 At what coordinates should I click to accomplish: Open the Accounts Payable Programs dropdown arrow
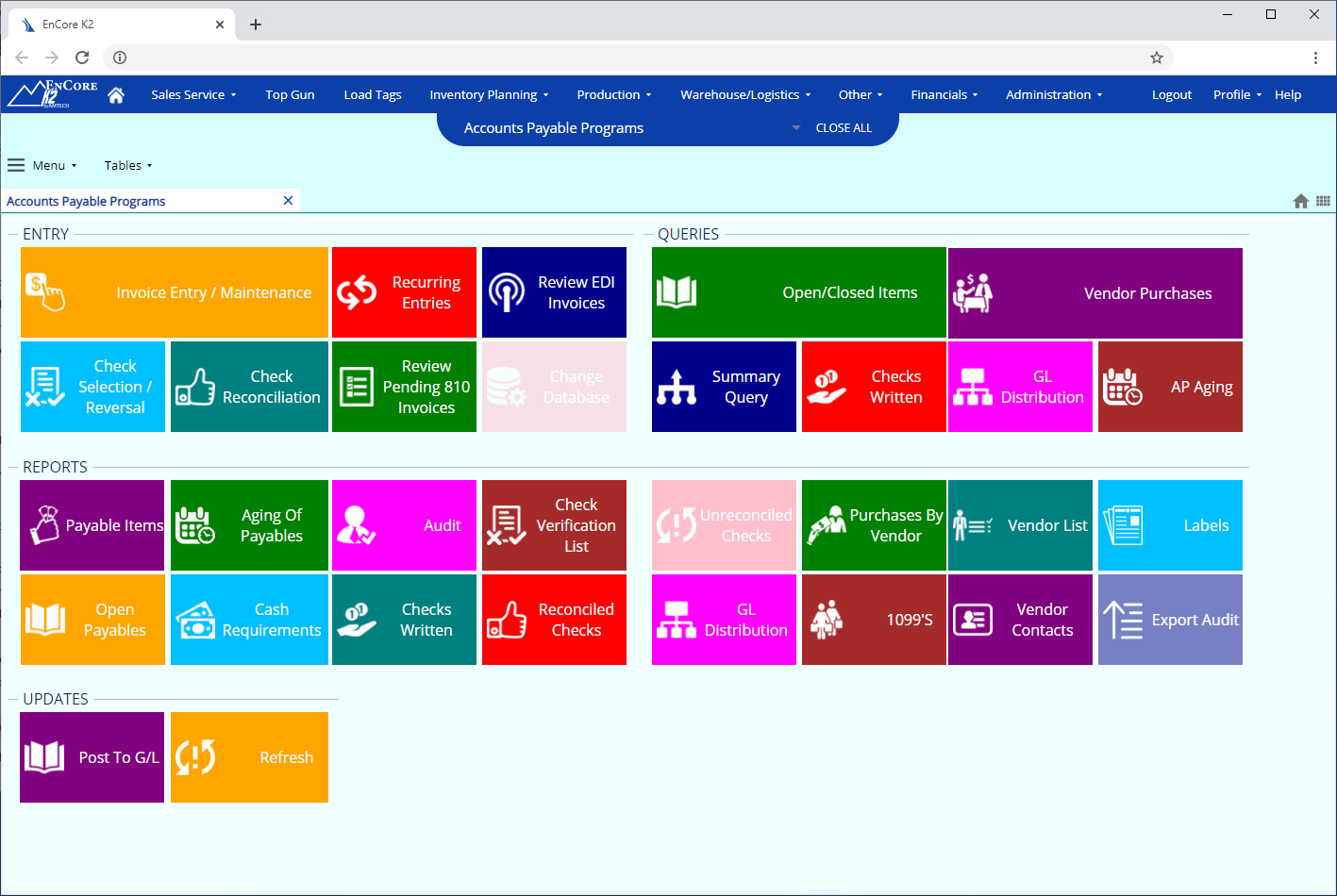pos(796,128)
